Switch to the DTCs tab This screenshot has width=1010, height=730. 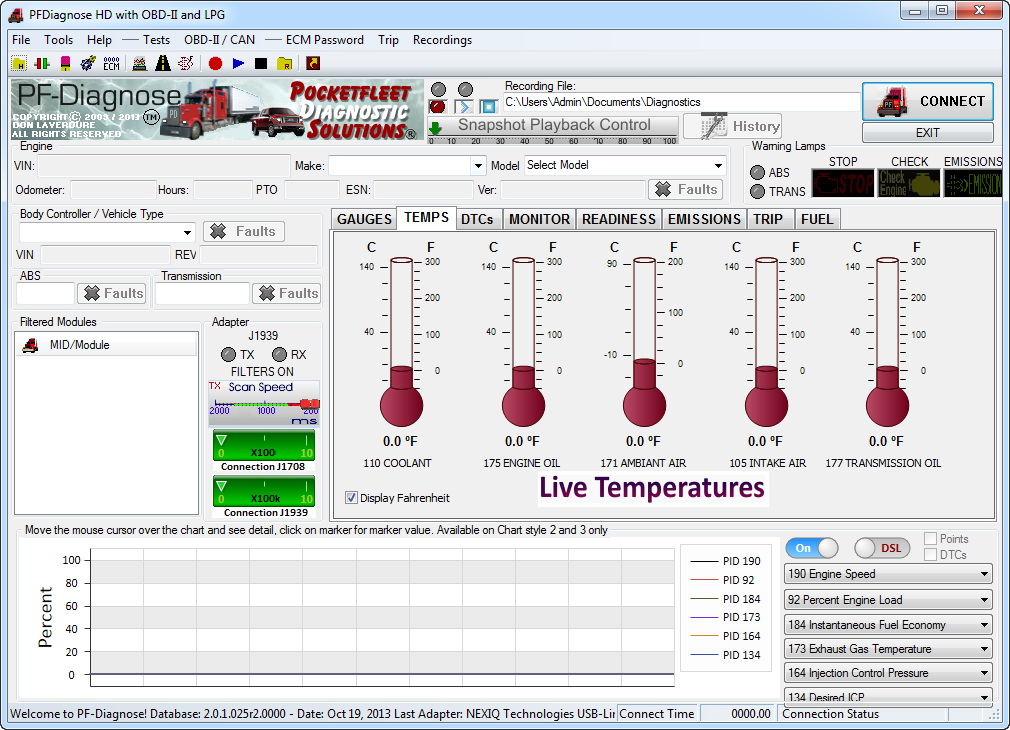(477, 219)
